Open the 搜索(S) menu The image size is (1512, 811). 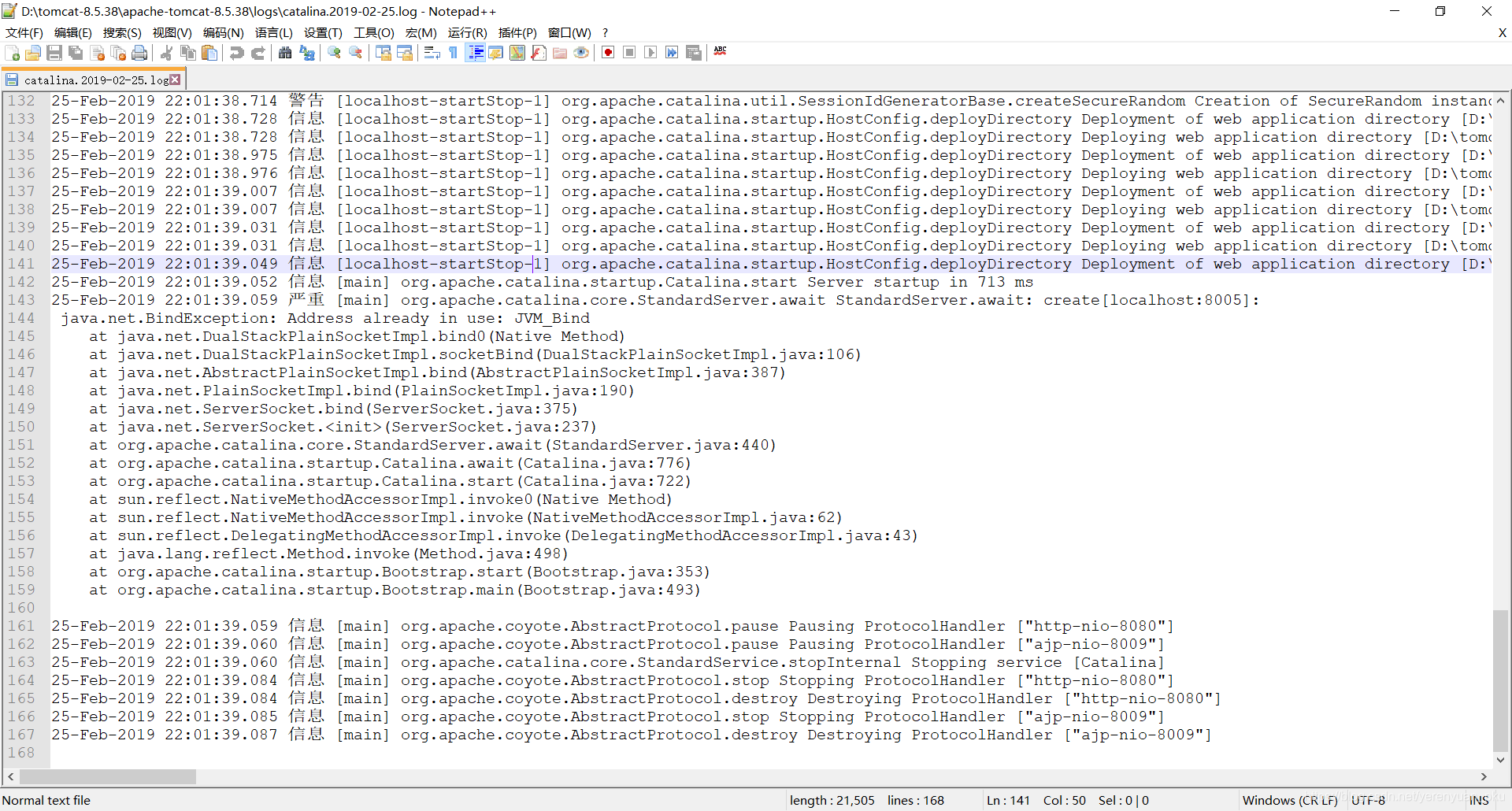point(122,33)
